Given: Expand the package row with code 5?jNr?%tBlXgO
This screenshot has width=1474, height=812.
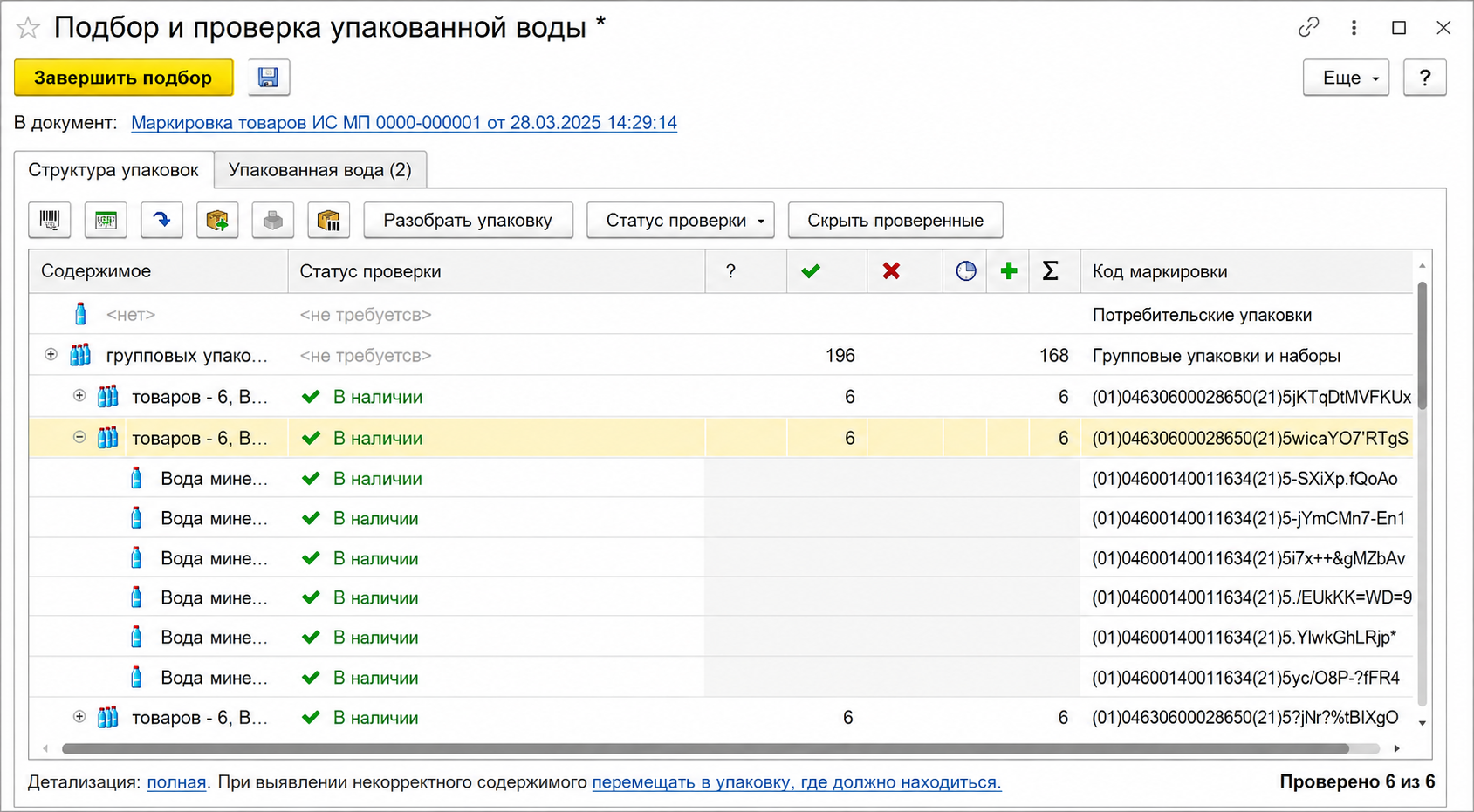Looking at the screenshot, I should 79,717.
